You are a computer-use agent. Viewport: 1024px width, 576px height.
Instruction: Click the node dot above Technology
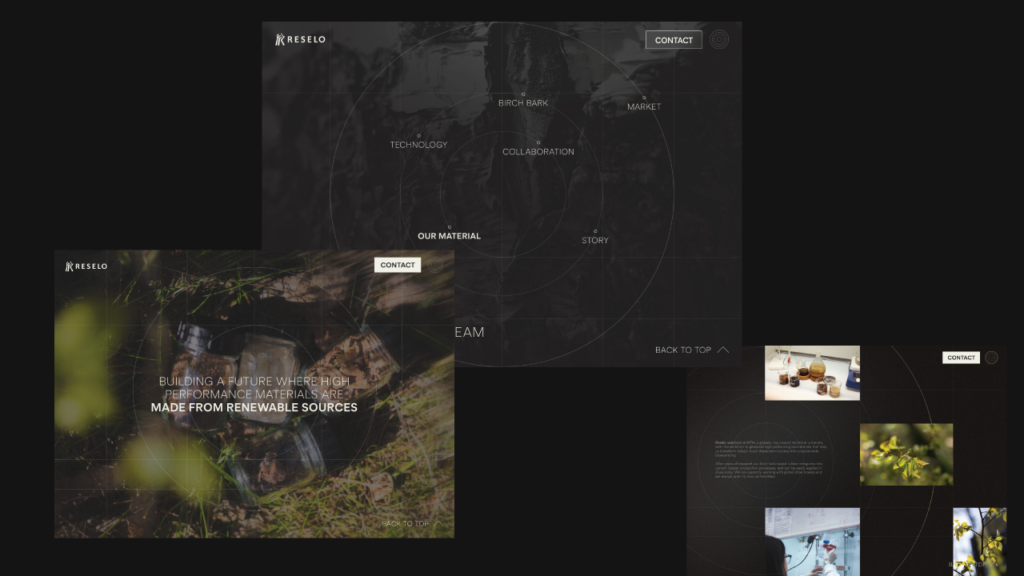point(419,135)
